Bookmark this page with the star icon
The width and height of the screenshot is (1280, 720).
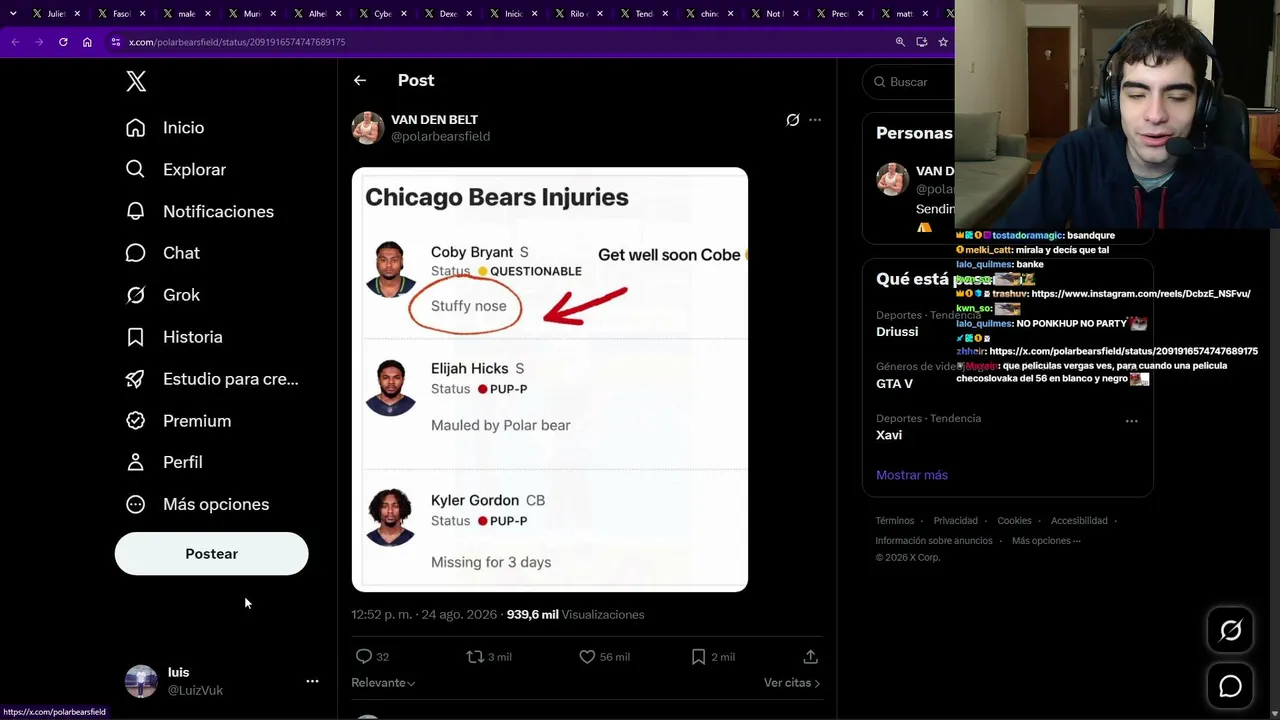pyautogui.click(x=942, y=42)
